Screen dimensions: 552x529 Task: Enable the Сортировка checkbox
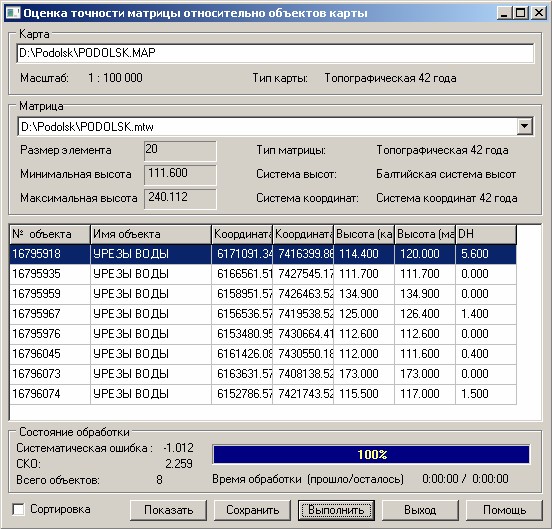(18, 509)
